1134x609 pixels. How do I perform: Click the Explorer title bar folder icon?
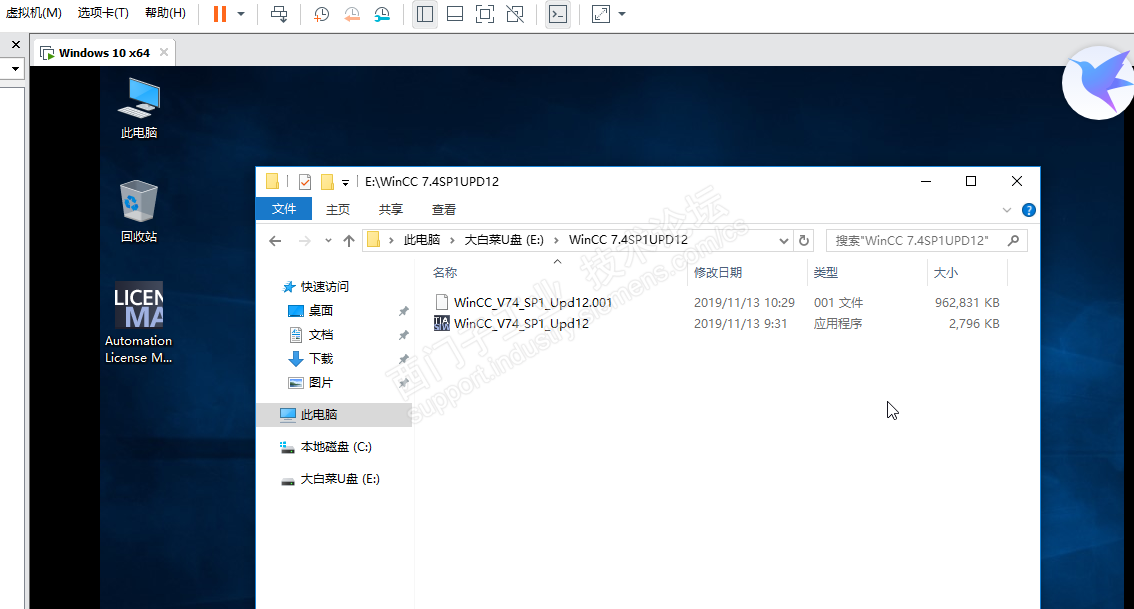pos(272,182)
